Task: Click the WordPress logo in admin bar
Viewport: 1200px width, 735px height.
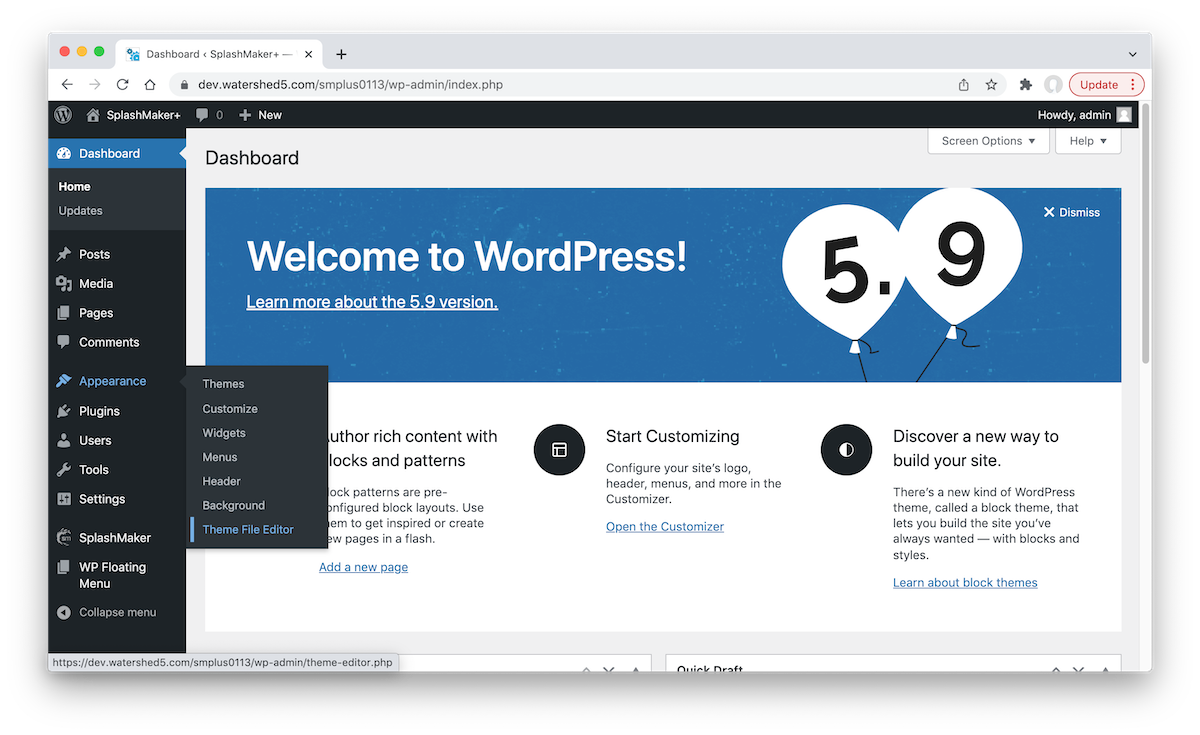Action: 63,115
